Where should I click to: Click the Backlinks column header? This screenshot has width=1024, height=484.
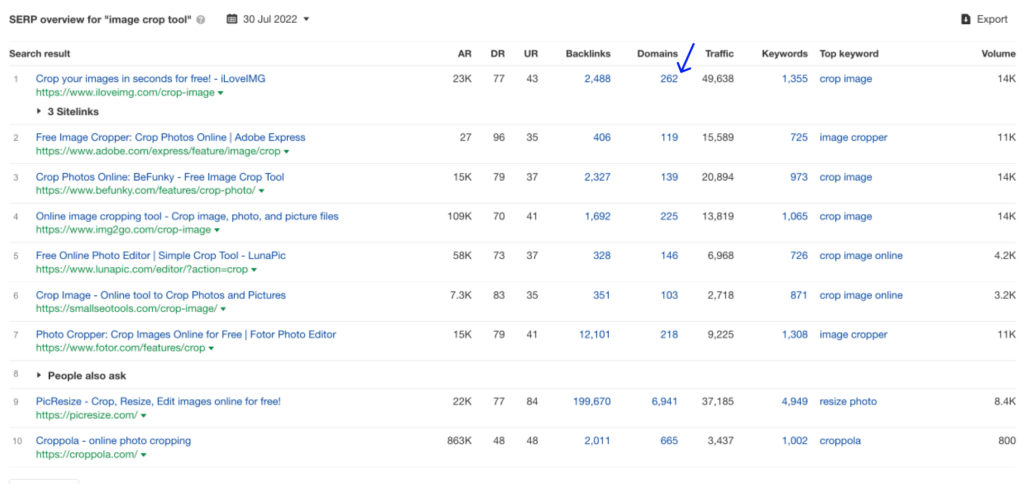[588, 54]
